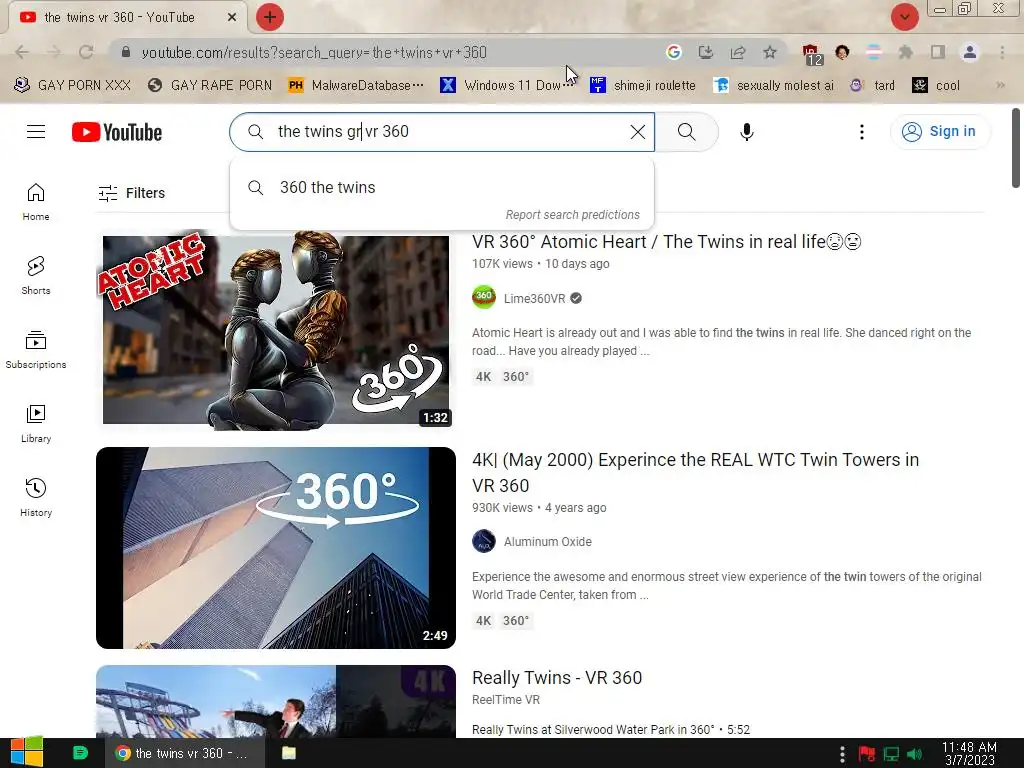Click the Aluminum Oxide channel avatar

tap(484, 541)
